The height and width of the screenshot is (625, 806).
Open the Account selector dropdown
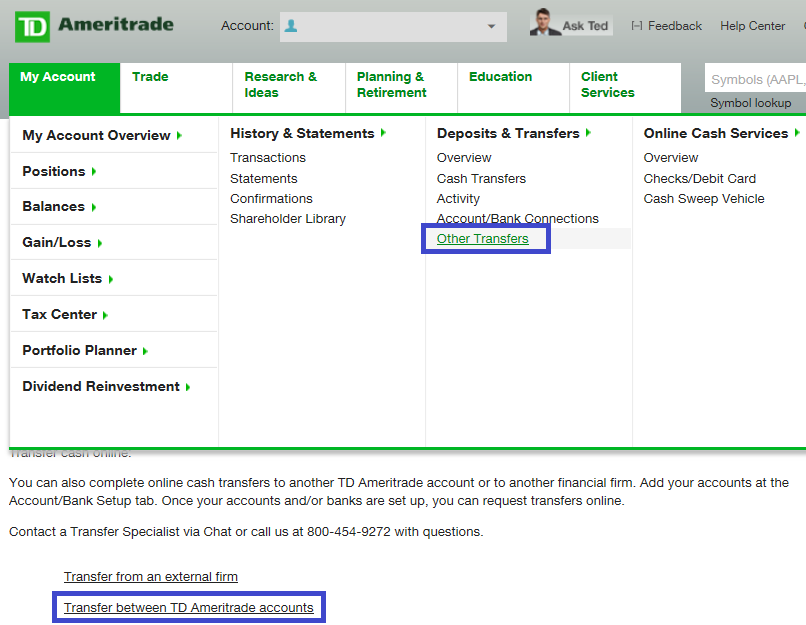489,26
